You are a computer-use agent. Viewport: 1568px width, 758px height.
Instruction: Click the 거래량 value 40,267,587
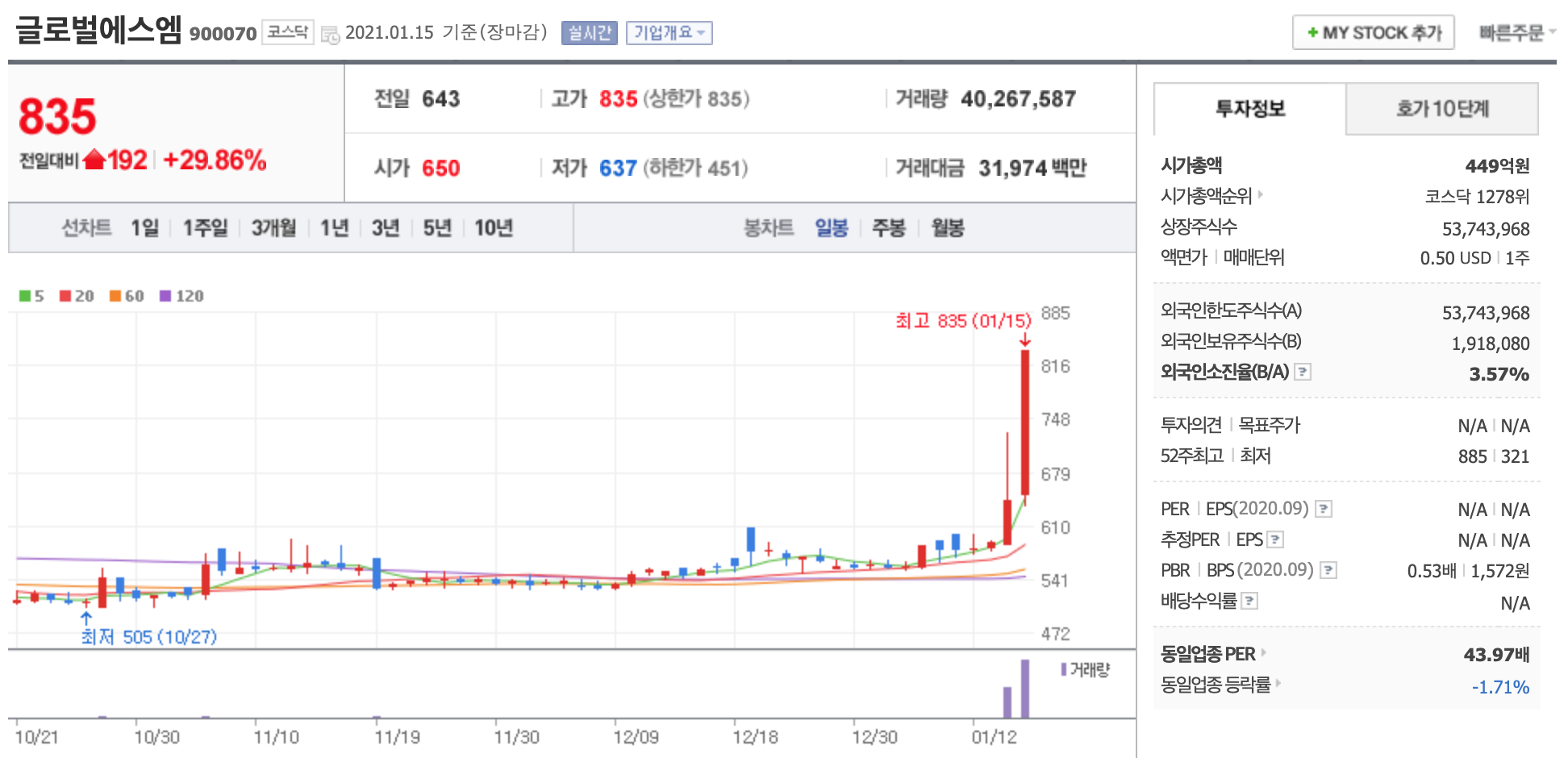coord(1019,98)
